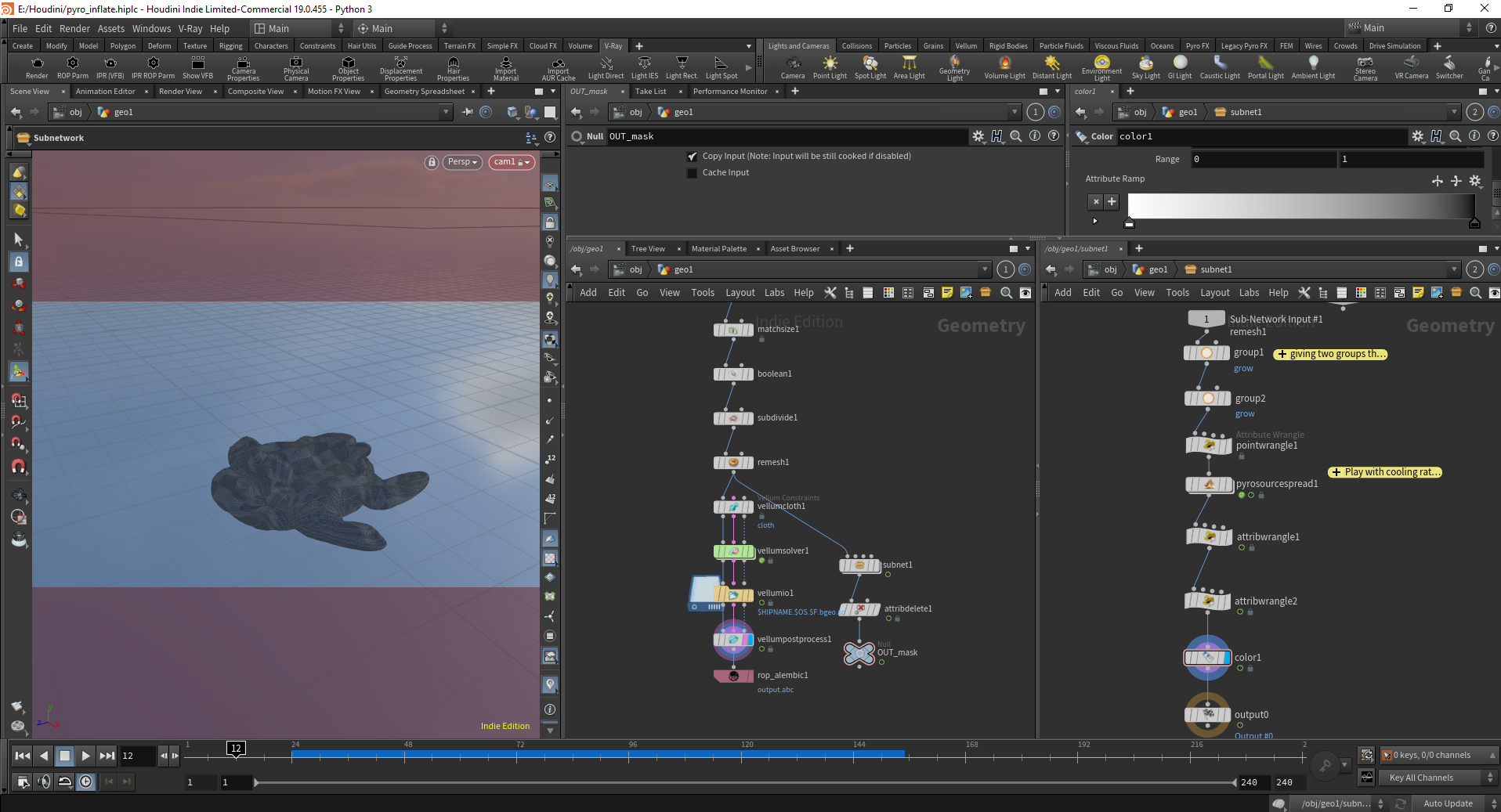1501x812 pixels.
Task: Click frame 12 timeline marker
Action: click(x=236, y=749)
